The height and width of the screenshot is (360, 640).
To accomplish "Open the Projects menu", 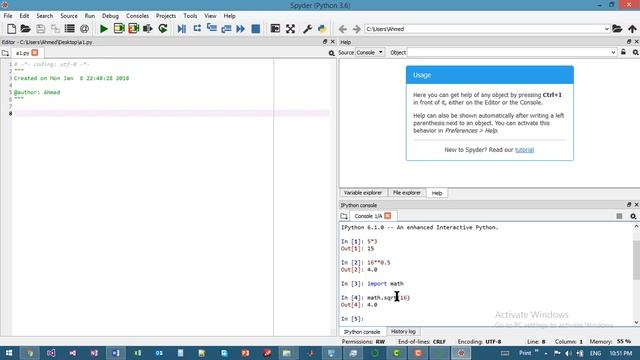I will tap(166, 16).
